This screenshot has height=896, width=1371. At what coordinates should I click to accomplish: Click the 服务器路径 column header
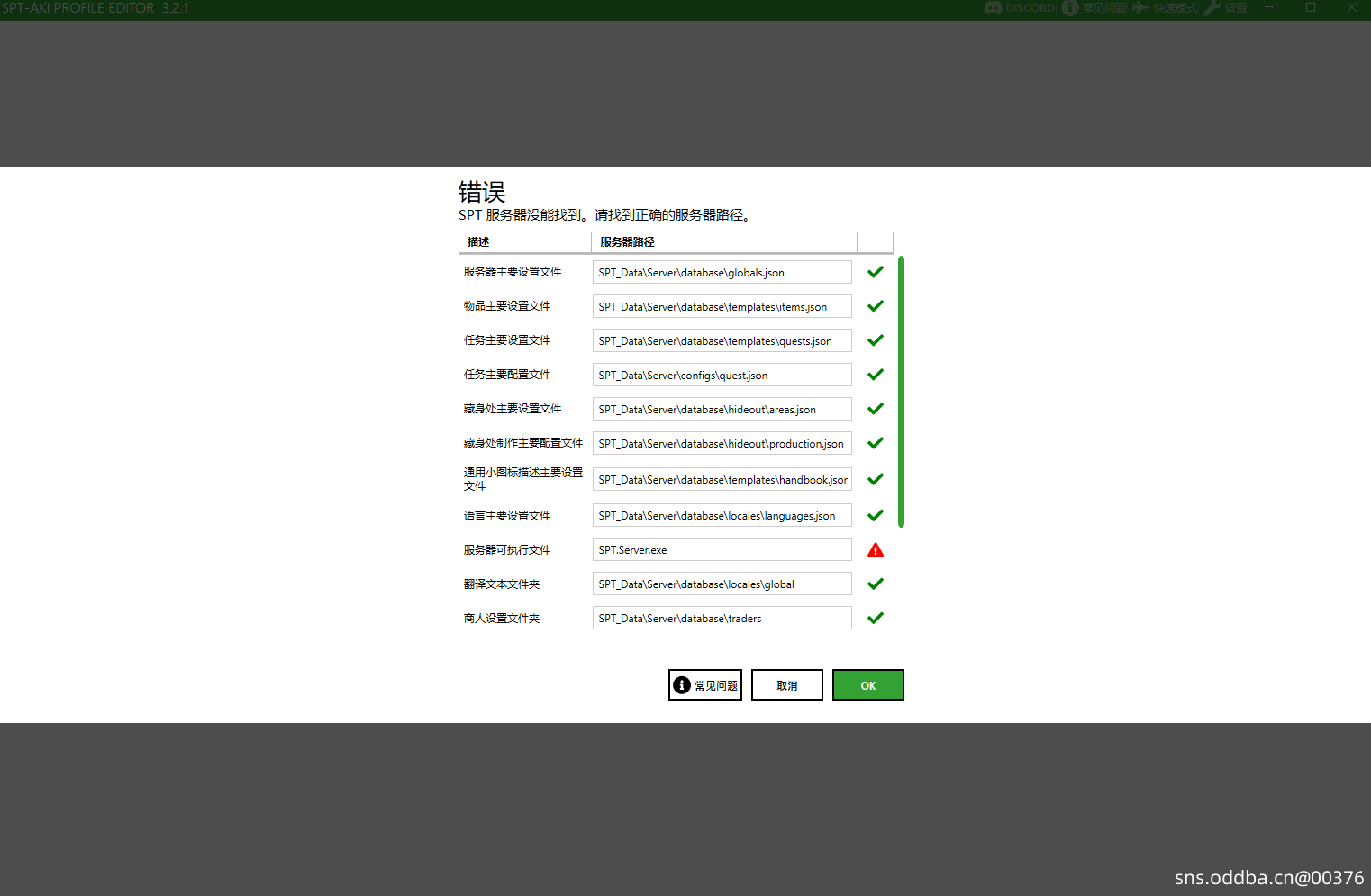pyautogui.click(x=724, y=242)
